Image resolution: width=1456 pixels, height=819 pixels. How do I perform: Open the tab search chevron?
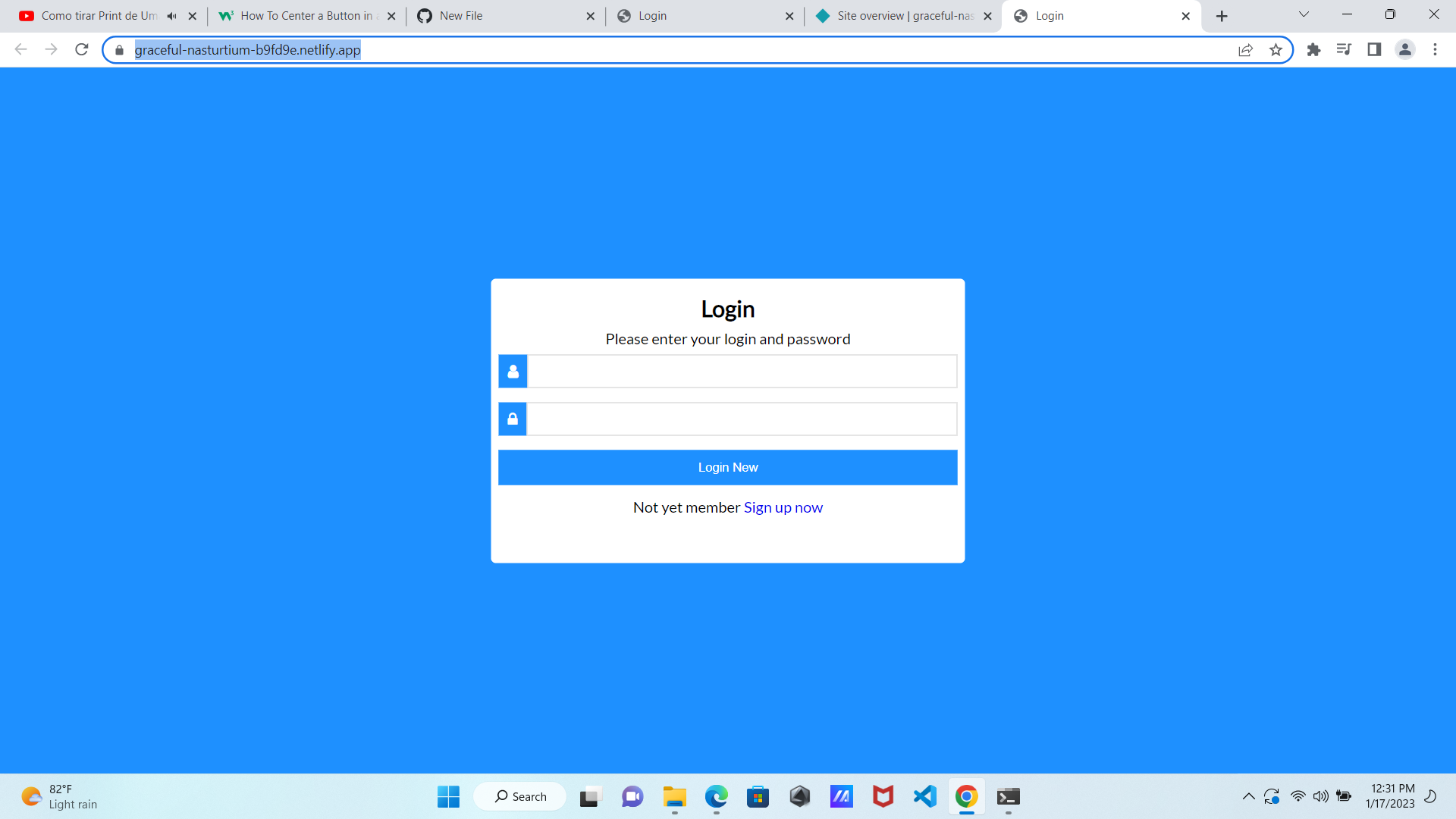(1304, 14)
